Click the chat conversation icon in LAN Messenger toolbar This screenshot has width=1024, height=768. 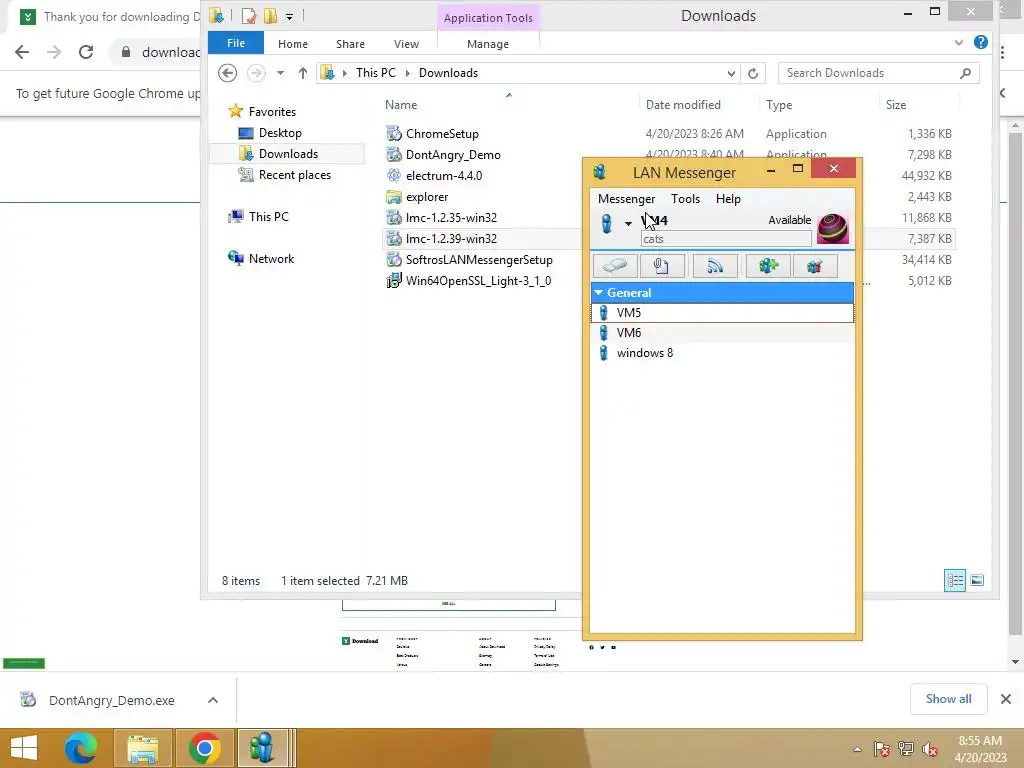point(615,266)
